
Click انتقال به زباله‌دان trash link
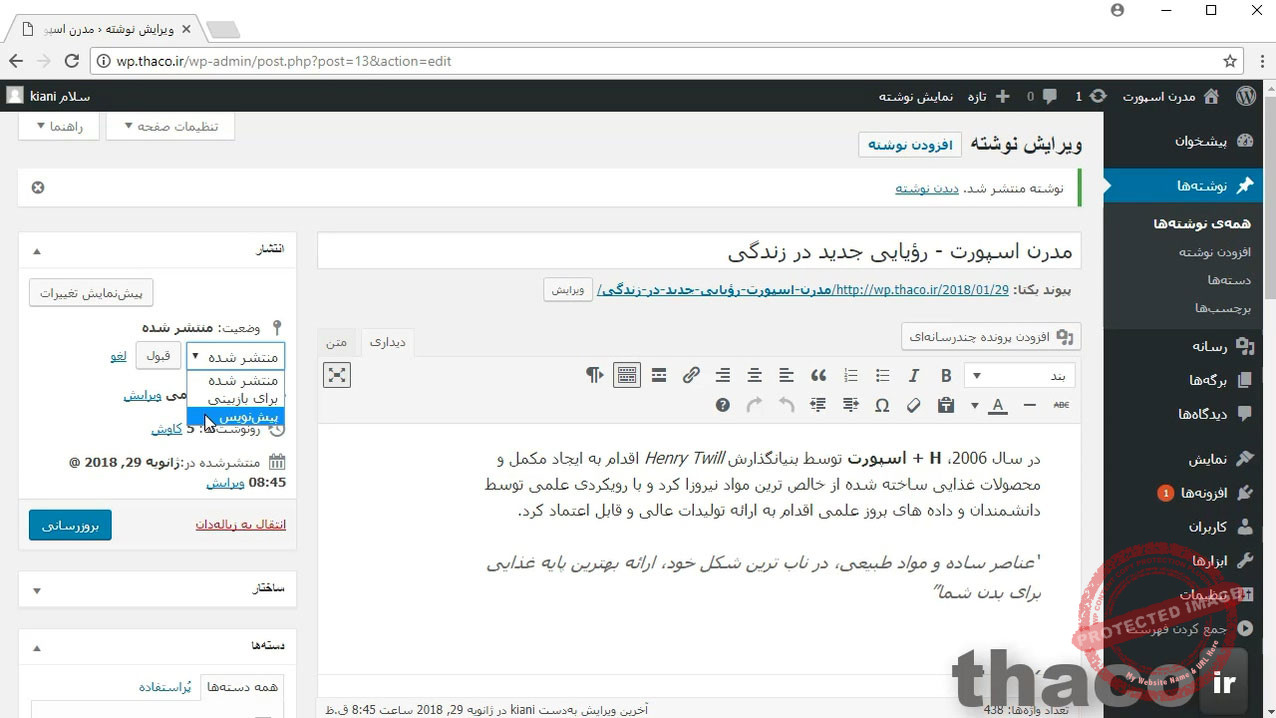[240, 525]
